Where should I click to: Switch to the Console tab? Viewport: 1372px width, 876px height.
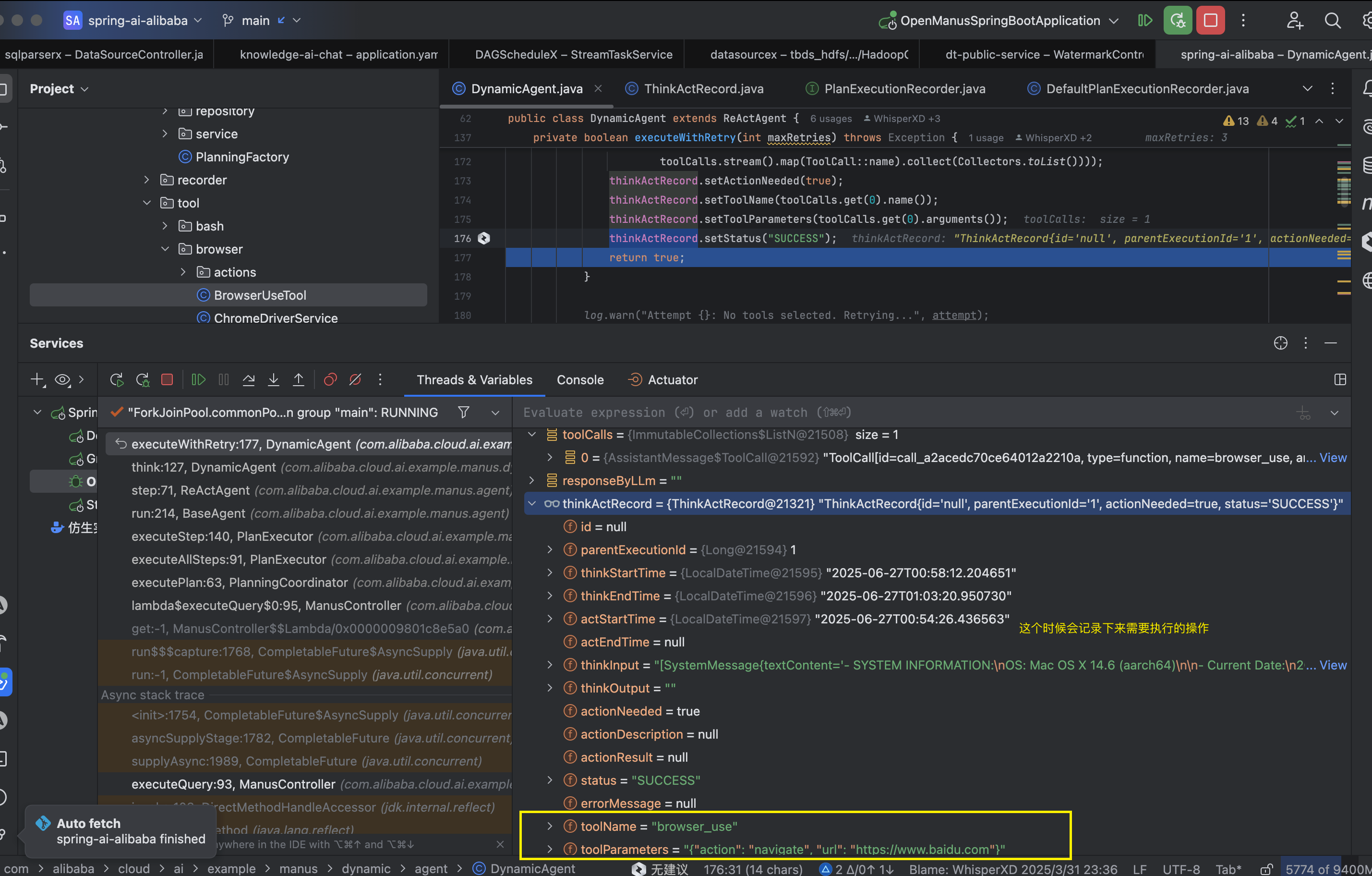580,379
